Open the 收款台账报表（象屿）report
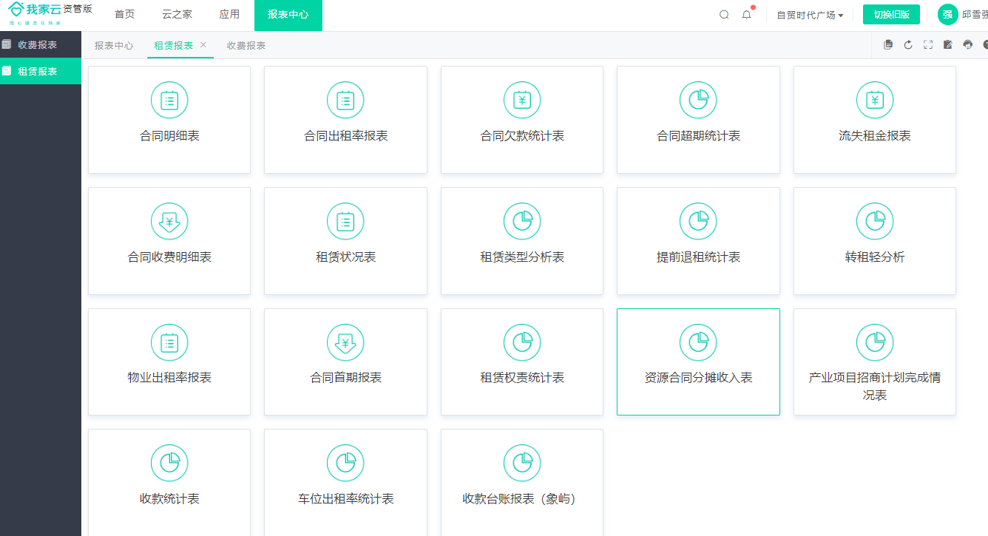This screenshot has height=536, width=988. 522,482
